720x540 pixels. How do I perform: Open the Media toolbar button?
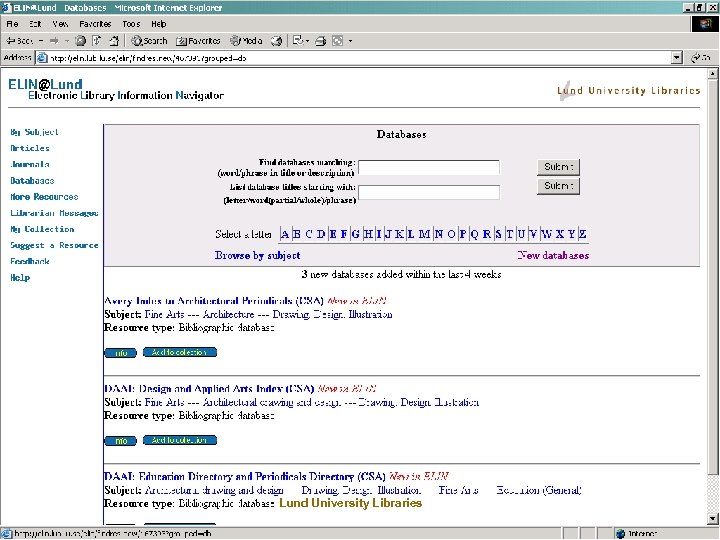click(x=247, y=41)
